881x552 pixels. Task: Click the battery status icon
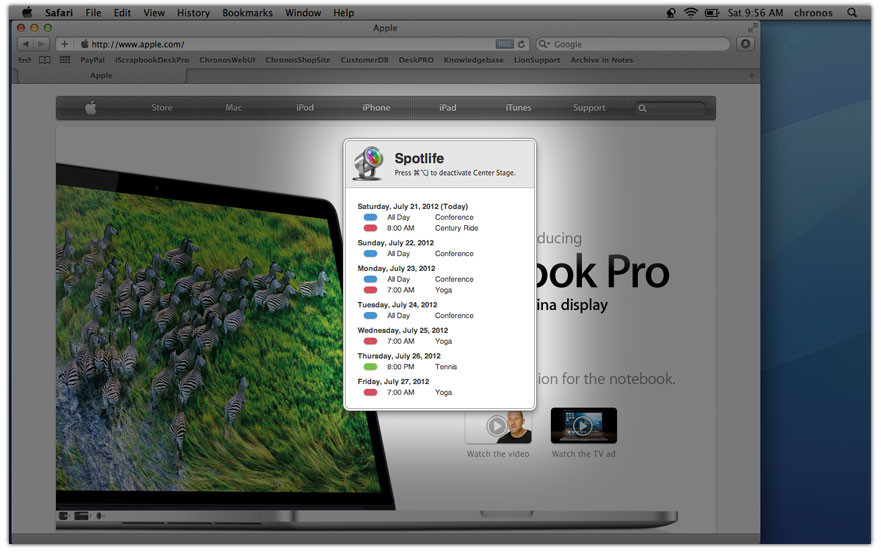click(712, 12)
